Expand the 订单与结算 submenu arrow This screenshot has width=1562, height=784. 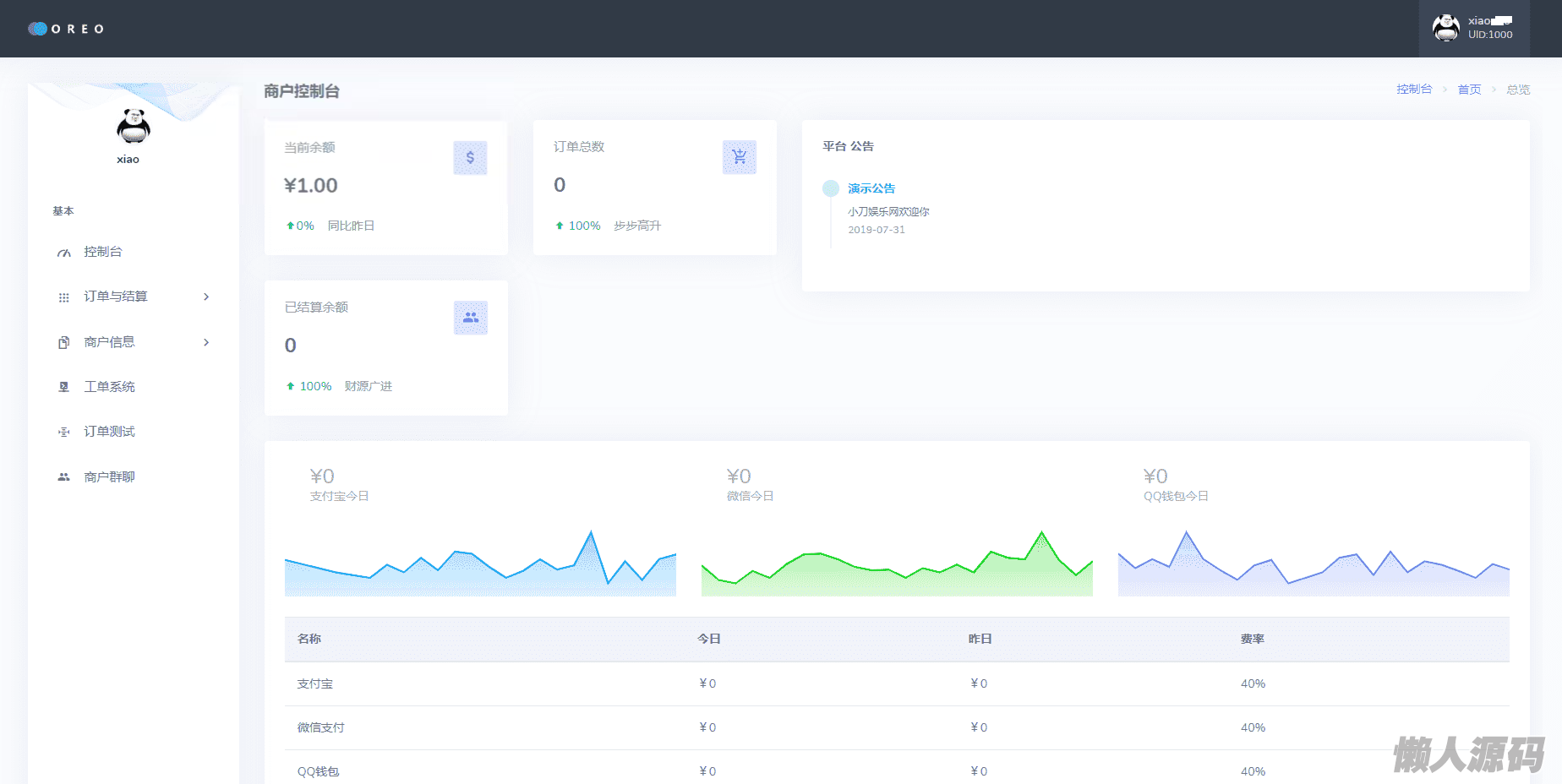[206, 297]
